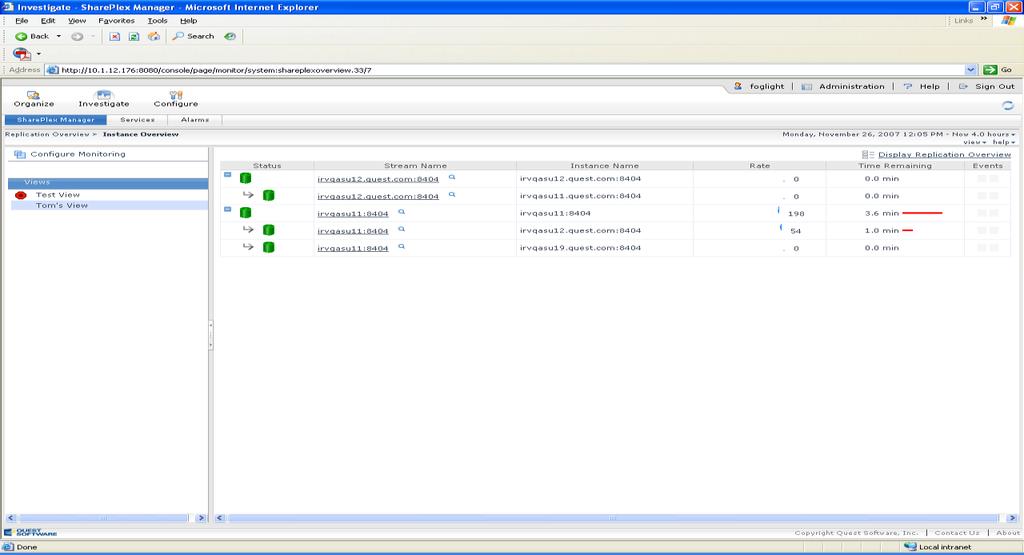The width and height of the screenshot is (1024, 555).
Task: Open the small help dropdown under the date
Action: 1004,142
